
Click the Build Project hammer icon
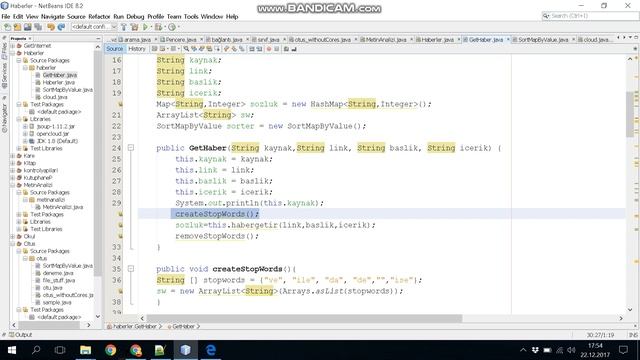click(x=124, y=27)
